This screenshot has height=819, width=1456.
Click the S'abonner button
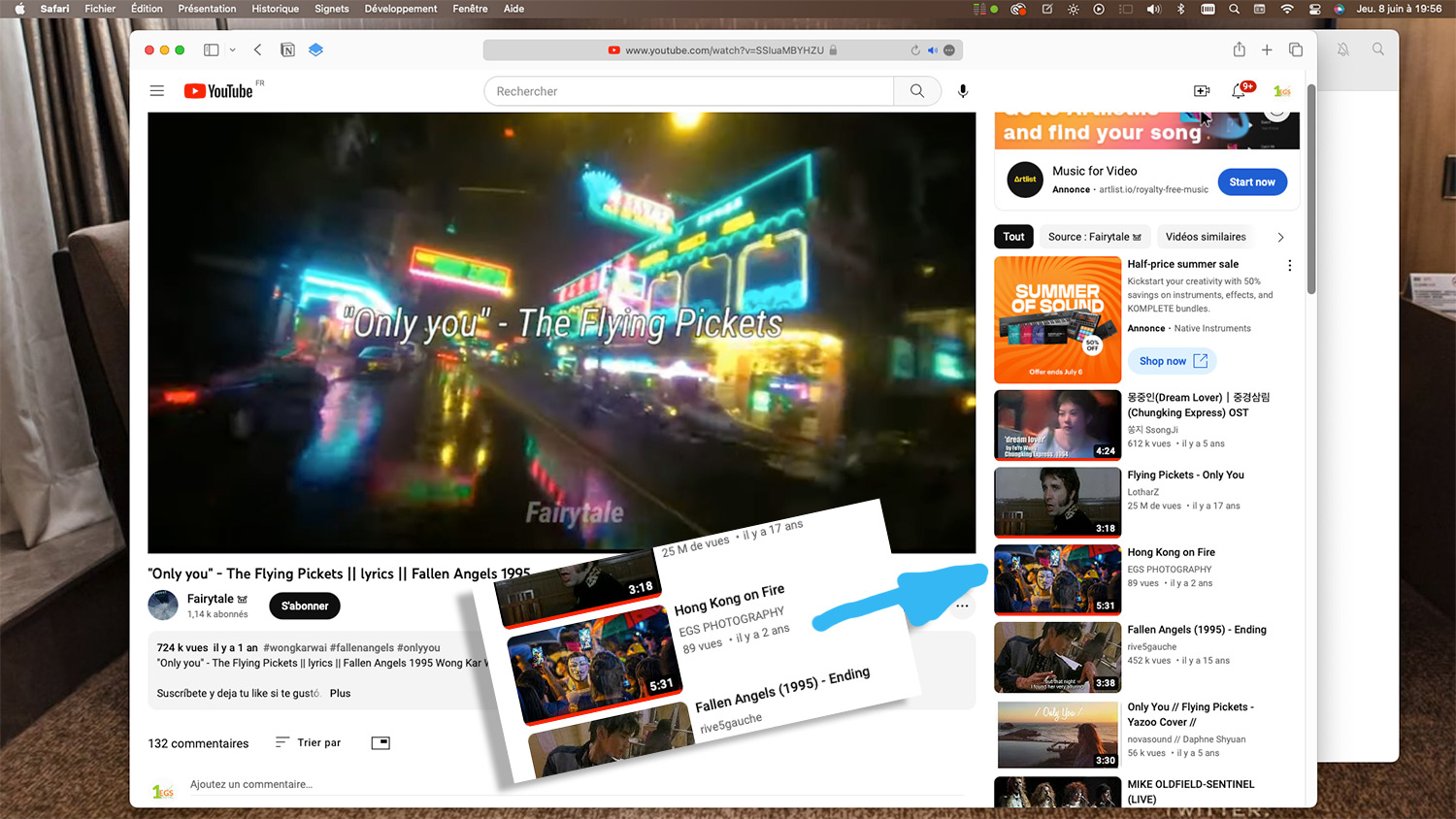click(x=305, y=606)
